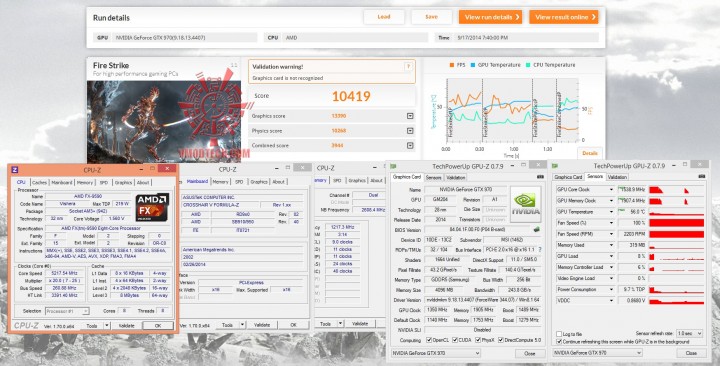The image size is (720, 366).
Task: Click the screenshot camera icon in GPU-Z Sensors window
Action: point(701,177)
